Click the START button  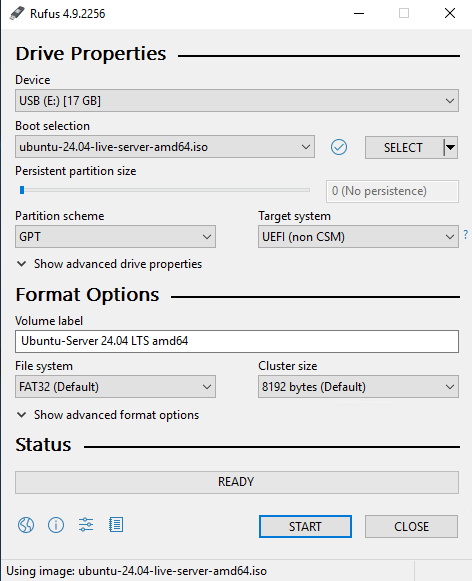click(x=305, y=526)
